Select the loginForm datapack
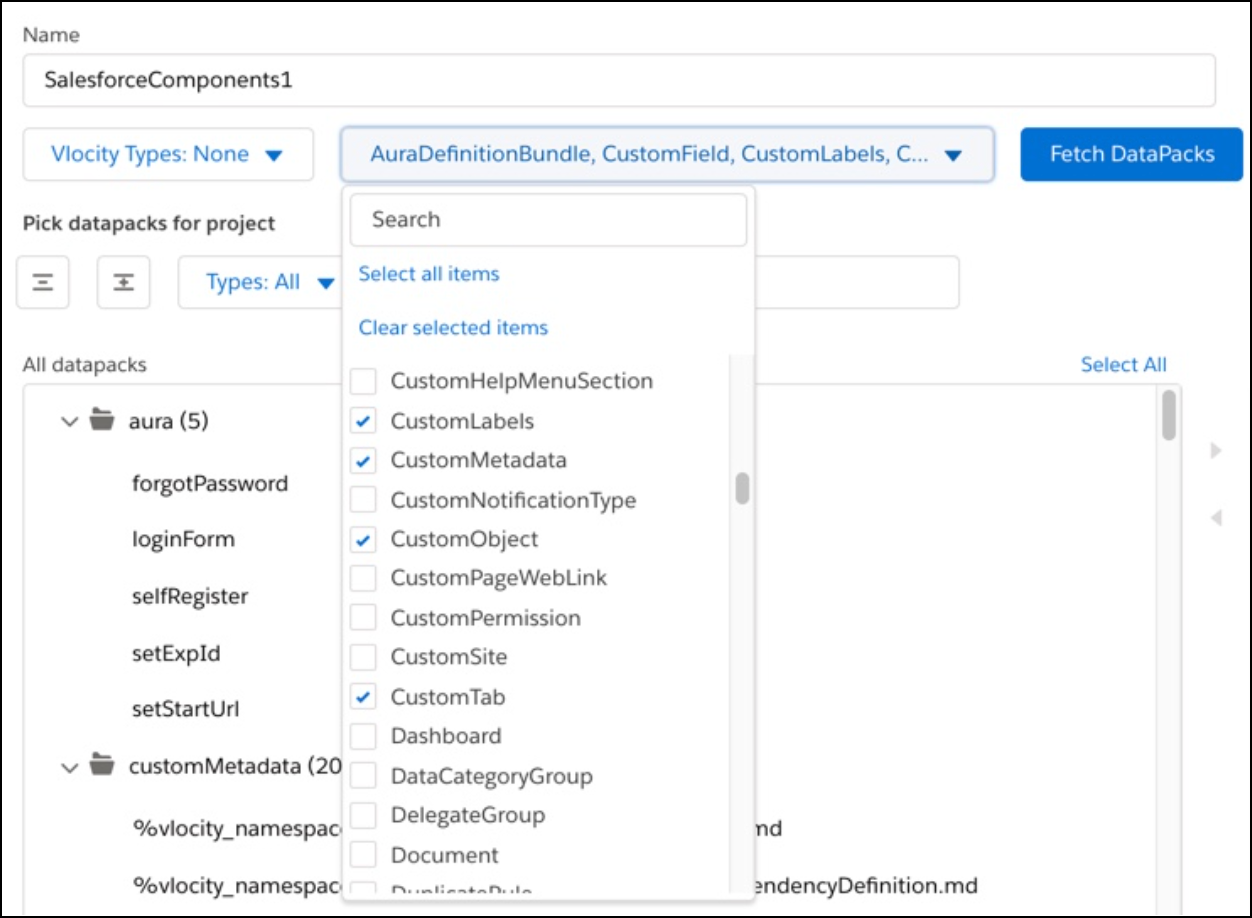1252x918 pixels. [x=183, y=539]
